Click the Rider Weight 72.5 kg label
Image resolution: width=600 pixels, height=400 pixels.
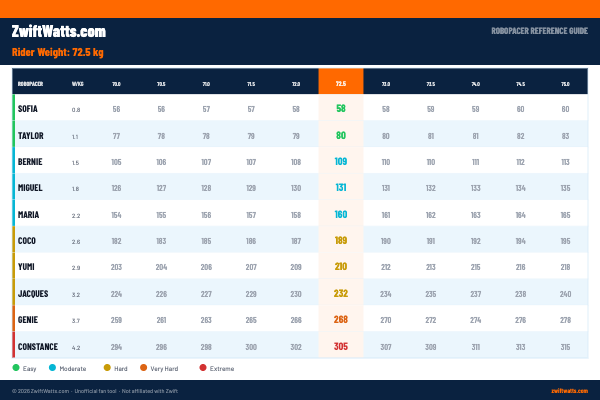coord(57,52)
